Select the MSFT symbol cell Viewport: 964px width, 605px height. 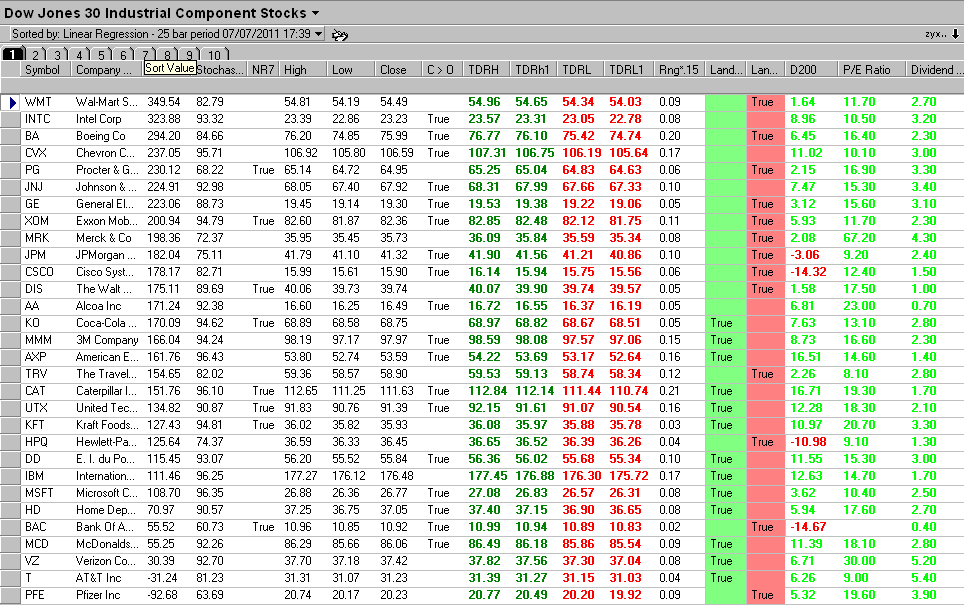(39, 493)
